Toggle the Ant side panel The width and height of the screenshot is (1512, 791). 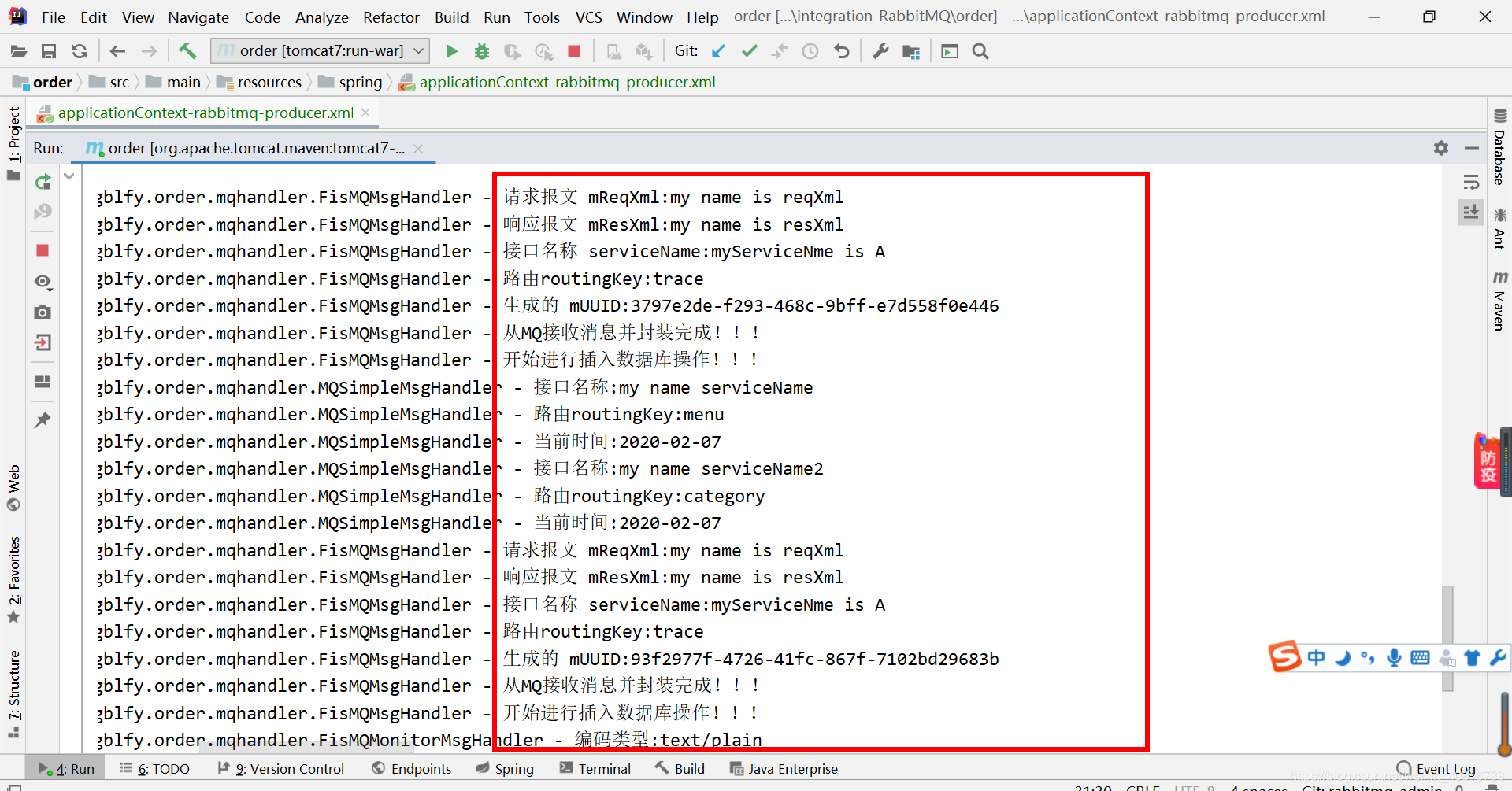point(1499,228)
